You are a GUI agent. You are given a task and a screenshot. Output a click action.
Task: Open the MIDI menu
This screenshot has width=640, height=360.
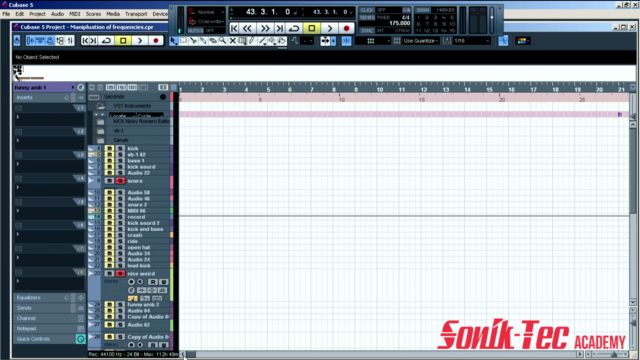pos(75,14)
